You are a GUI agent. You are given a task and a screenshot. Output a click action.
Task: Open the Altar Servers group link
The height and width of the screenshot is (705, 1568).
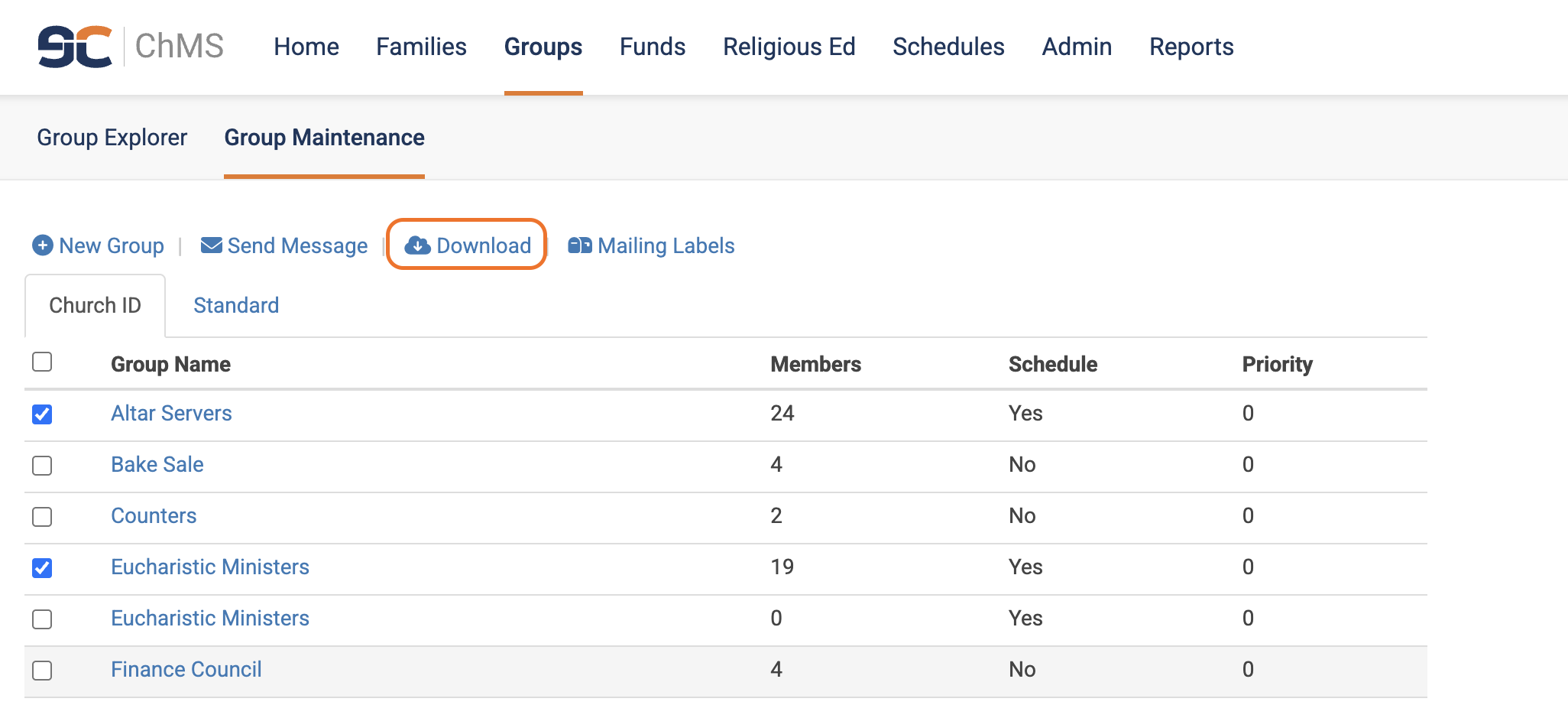tap(171, 414)
